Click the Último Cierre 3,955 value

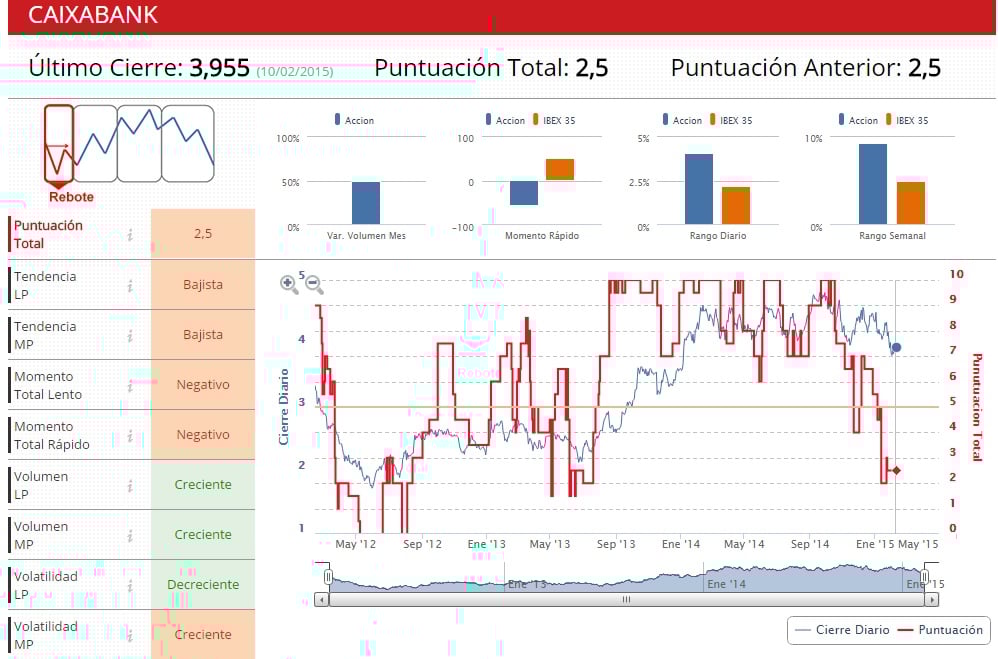click(x=220, y=67)
